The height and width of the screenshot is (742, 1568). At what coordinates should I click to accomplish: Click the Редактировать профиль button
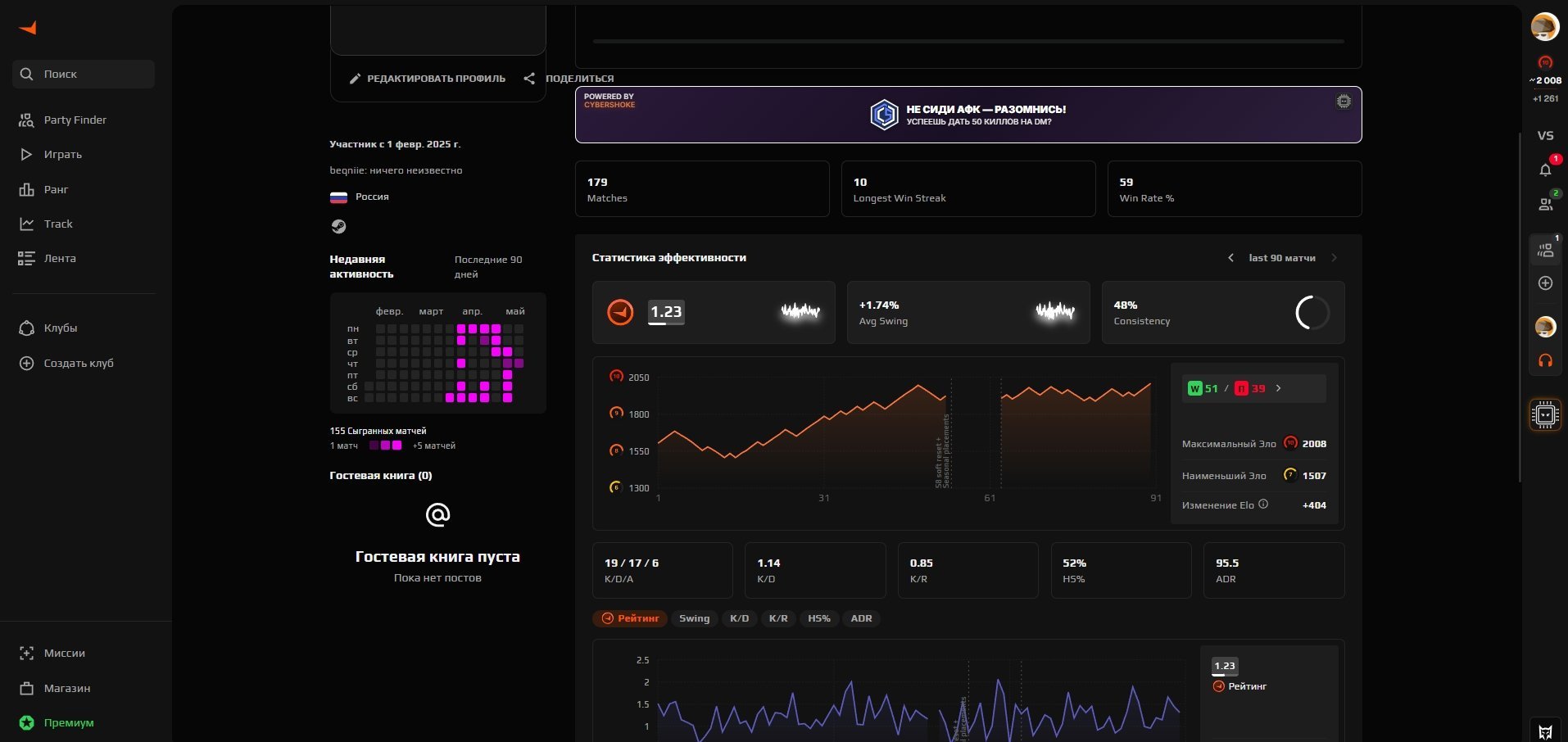[427, 79]
